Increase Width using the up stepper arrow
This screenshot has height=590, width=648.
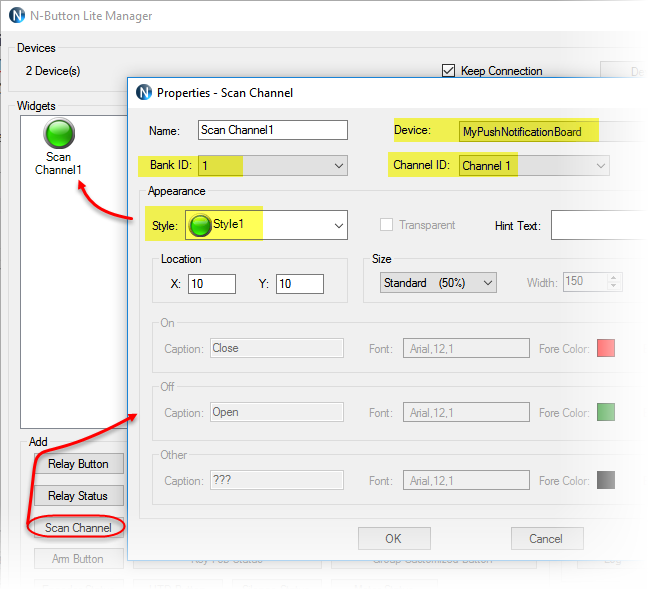pos(614,278)
